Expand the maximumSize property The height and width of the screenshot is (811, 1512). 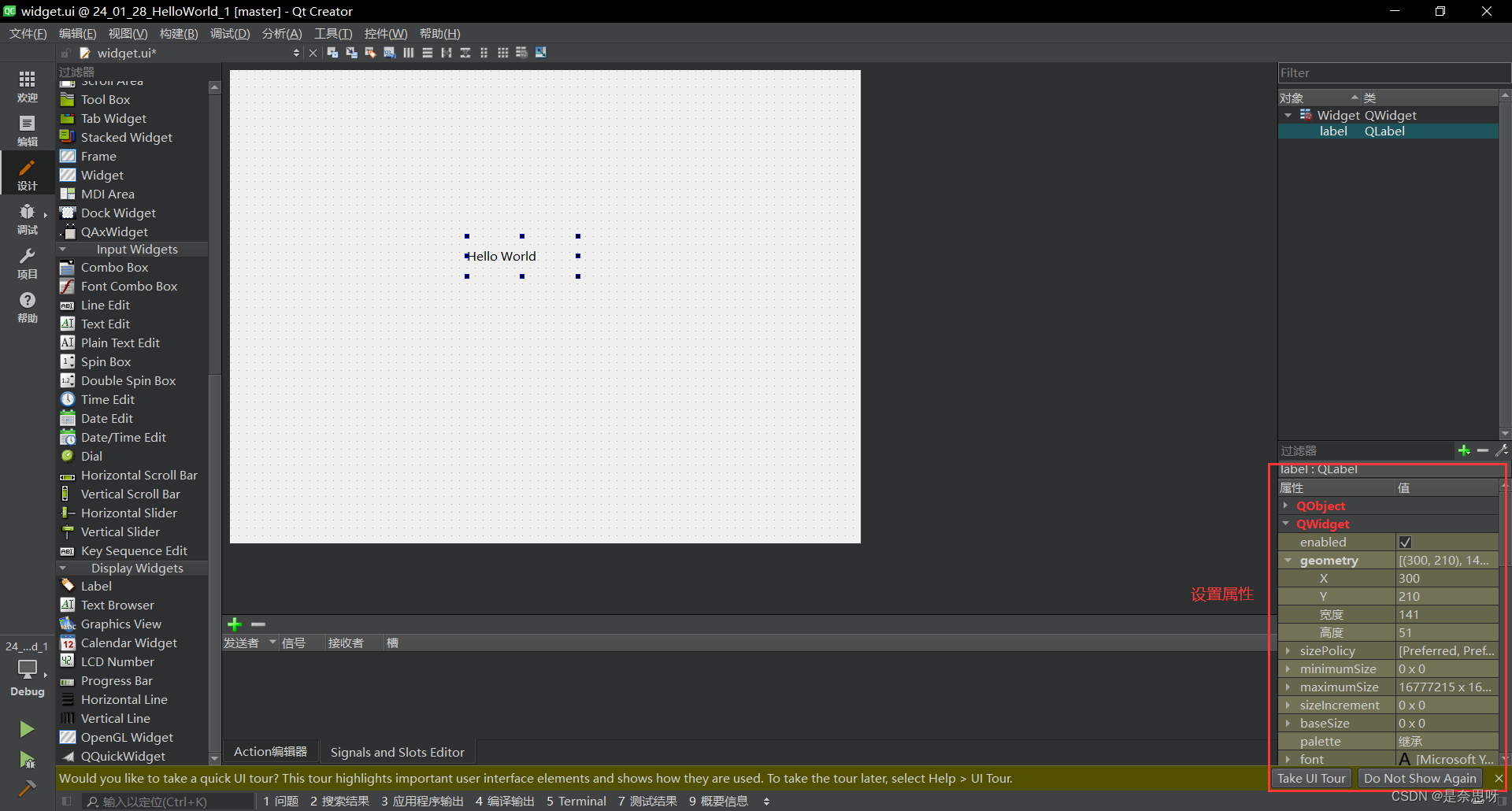1288,687
